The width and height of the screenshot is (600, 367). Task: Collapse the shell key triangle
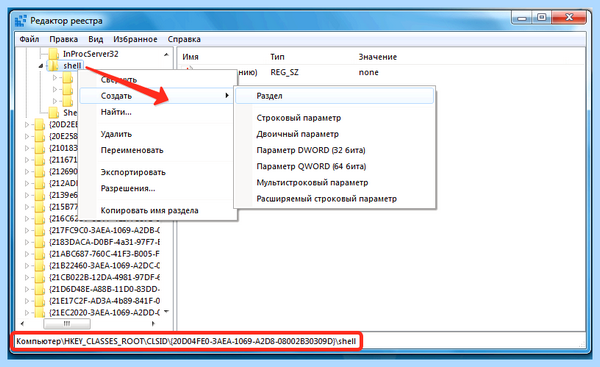(x=41, y=66)
